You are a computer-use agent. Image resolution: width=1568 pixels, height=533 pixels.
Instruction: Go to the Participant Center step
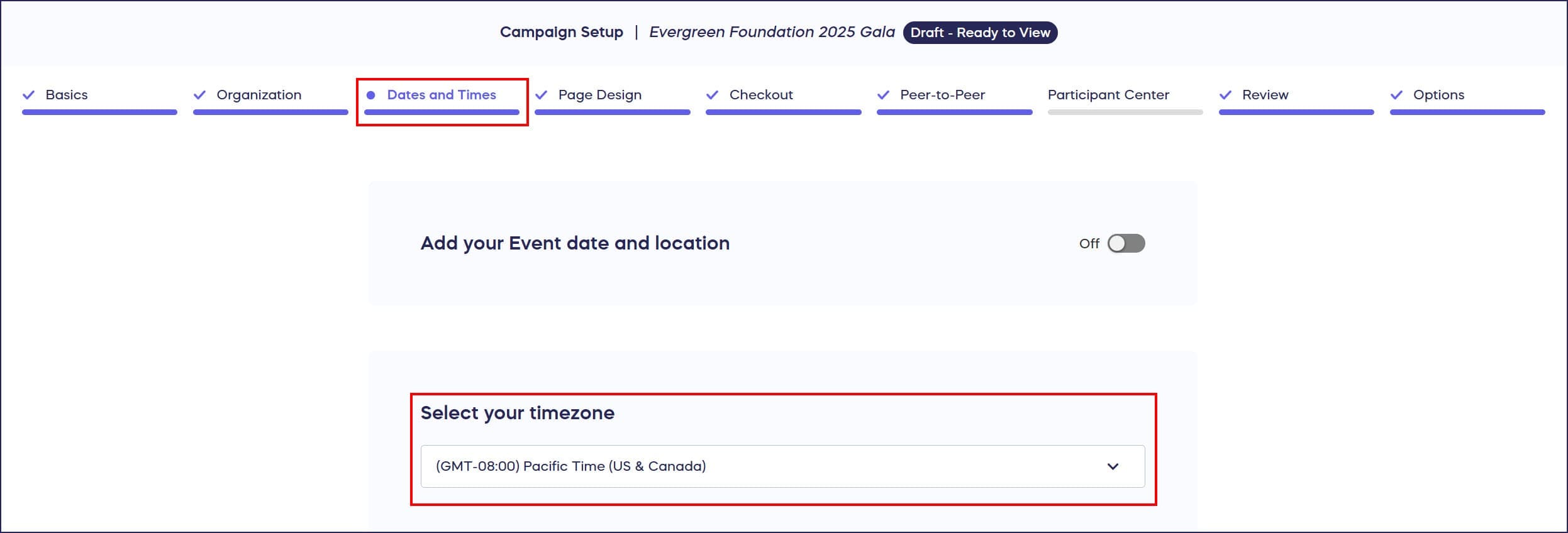(1108, 95)
